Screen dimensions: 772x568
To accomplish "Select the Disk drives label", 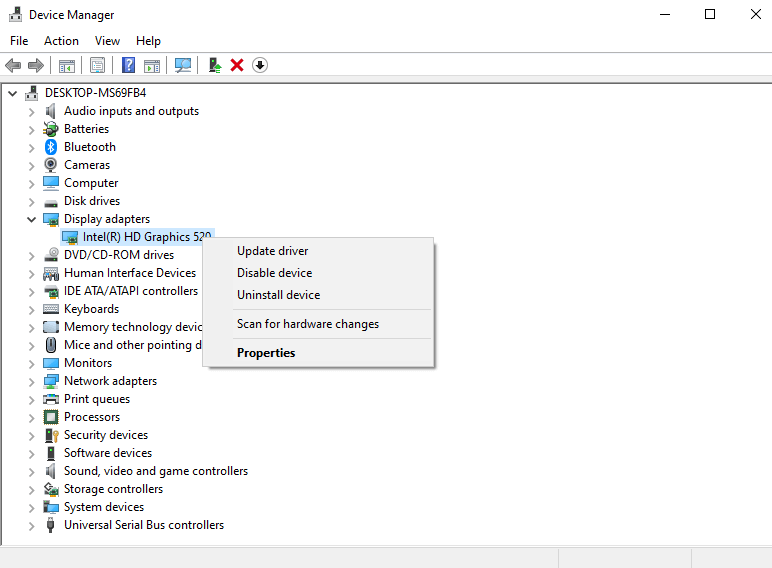I will [x=92, y=201].
